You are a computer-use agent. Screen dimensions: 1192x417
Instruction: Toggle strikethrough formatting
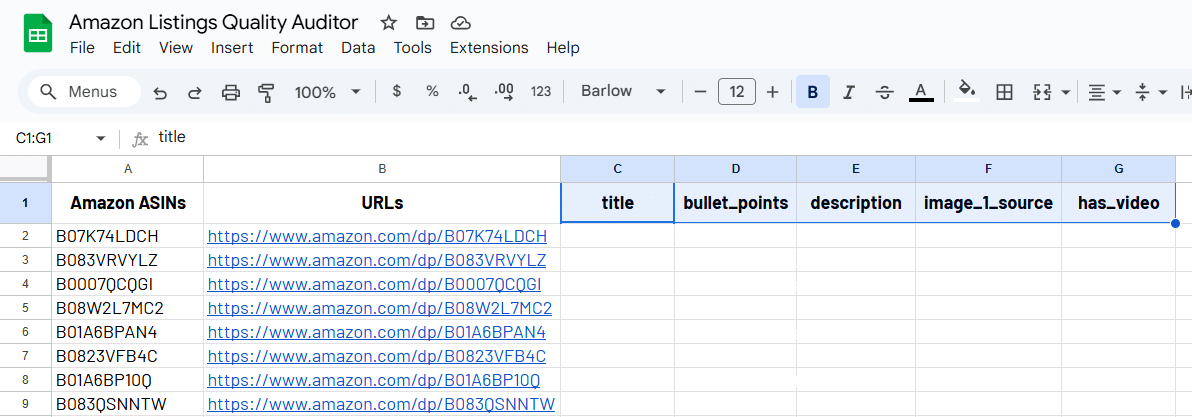tap(884, 92)
